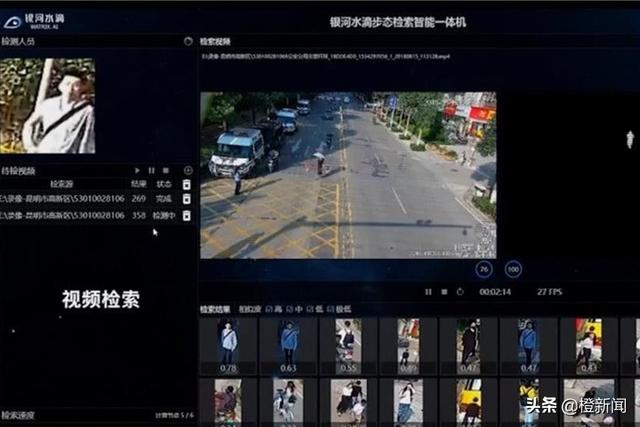The width and height of the screenshot is (640, 427).
Task: Stop the retrieved video playback
Action: (444, 292)
